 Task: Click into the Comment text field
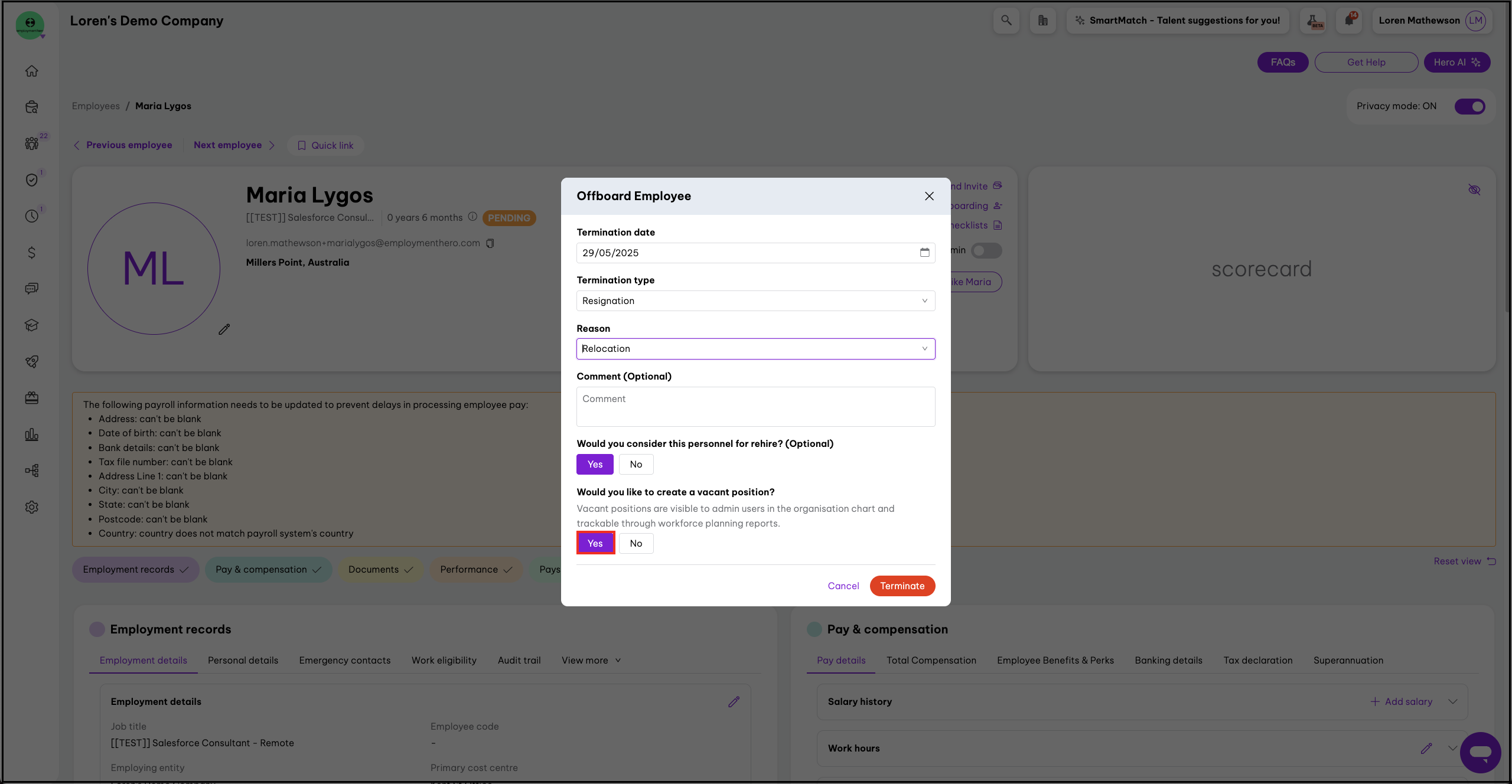pyautogui.click(x=755, y=407)
